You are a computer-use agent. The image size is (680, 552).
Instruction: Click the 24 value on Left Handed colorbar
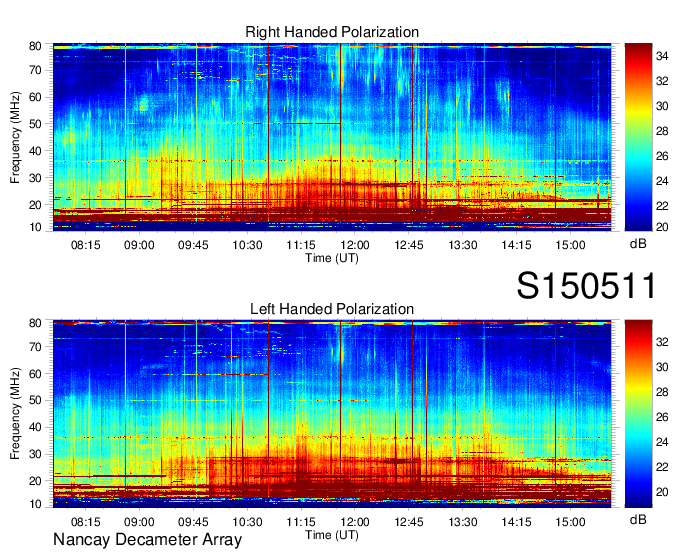[x=662, y=442]
